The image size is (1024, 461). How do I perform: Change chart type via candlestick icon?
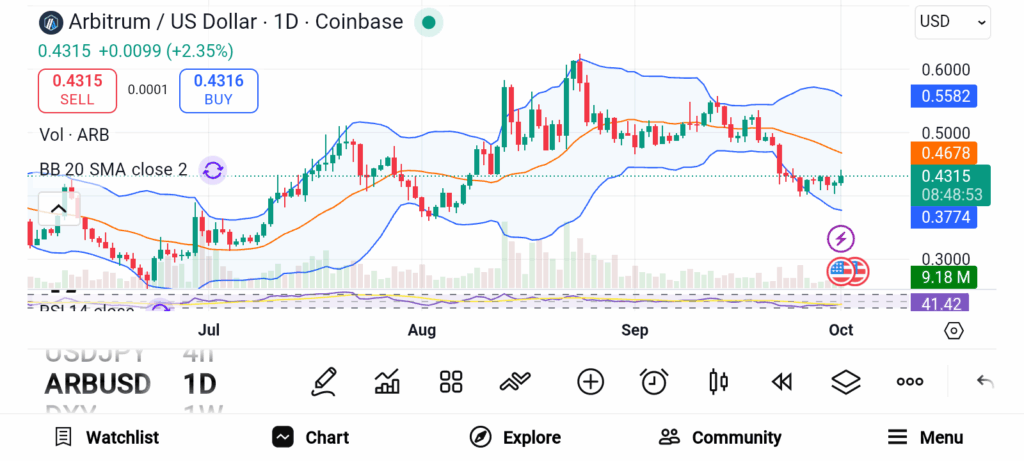(x=717, y=381)
